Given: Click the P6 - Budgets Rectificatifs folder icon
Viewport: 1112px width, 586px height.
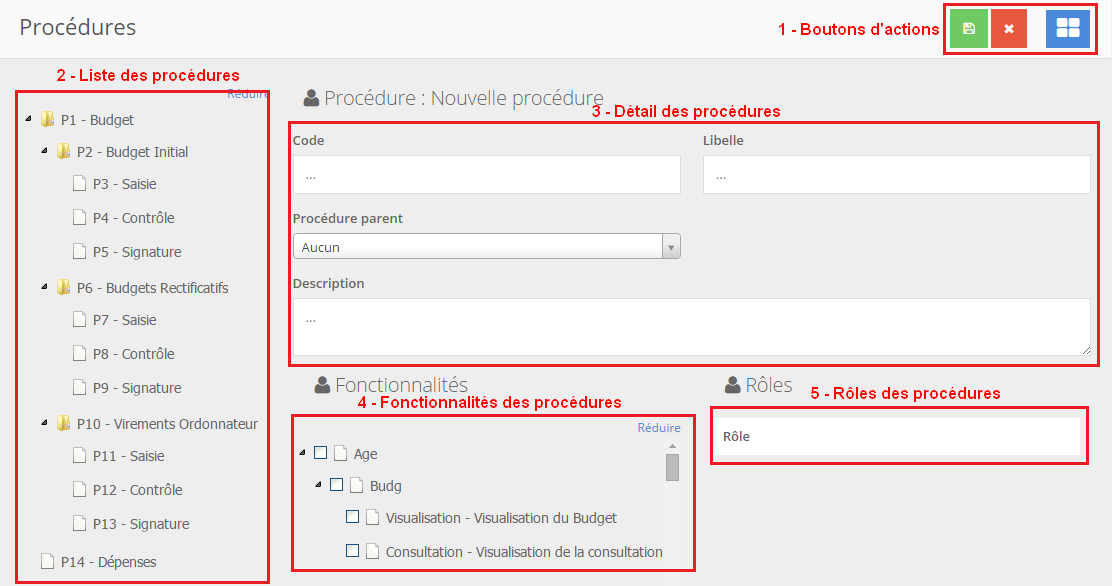Looking at the screenshot, I should (64, 288).
